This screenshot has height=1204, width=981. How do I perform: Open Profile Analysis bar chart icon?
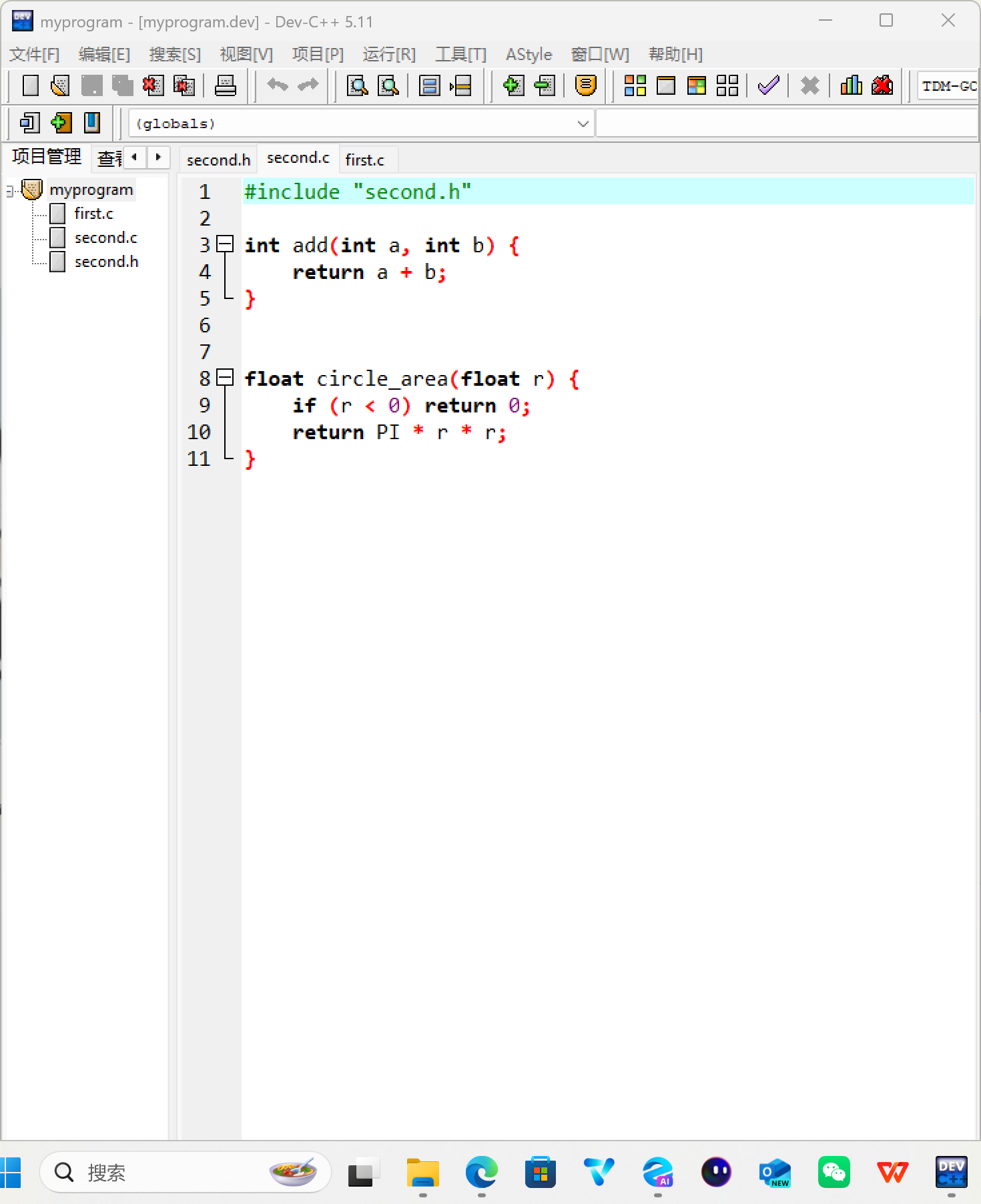click(851, 85)
